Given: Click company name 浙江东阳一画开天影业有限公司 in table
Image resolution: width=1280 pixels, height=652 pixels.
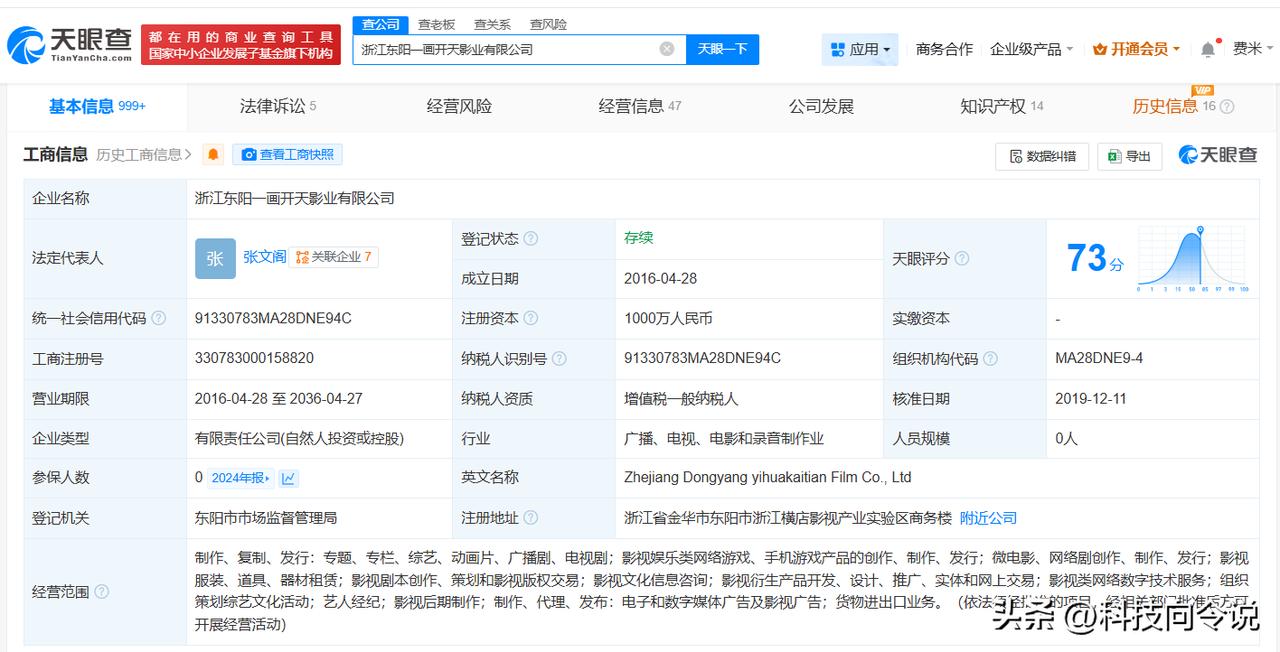Looking at the screenshot, I should pos(295,198).
